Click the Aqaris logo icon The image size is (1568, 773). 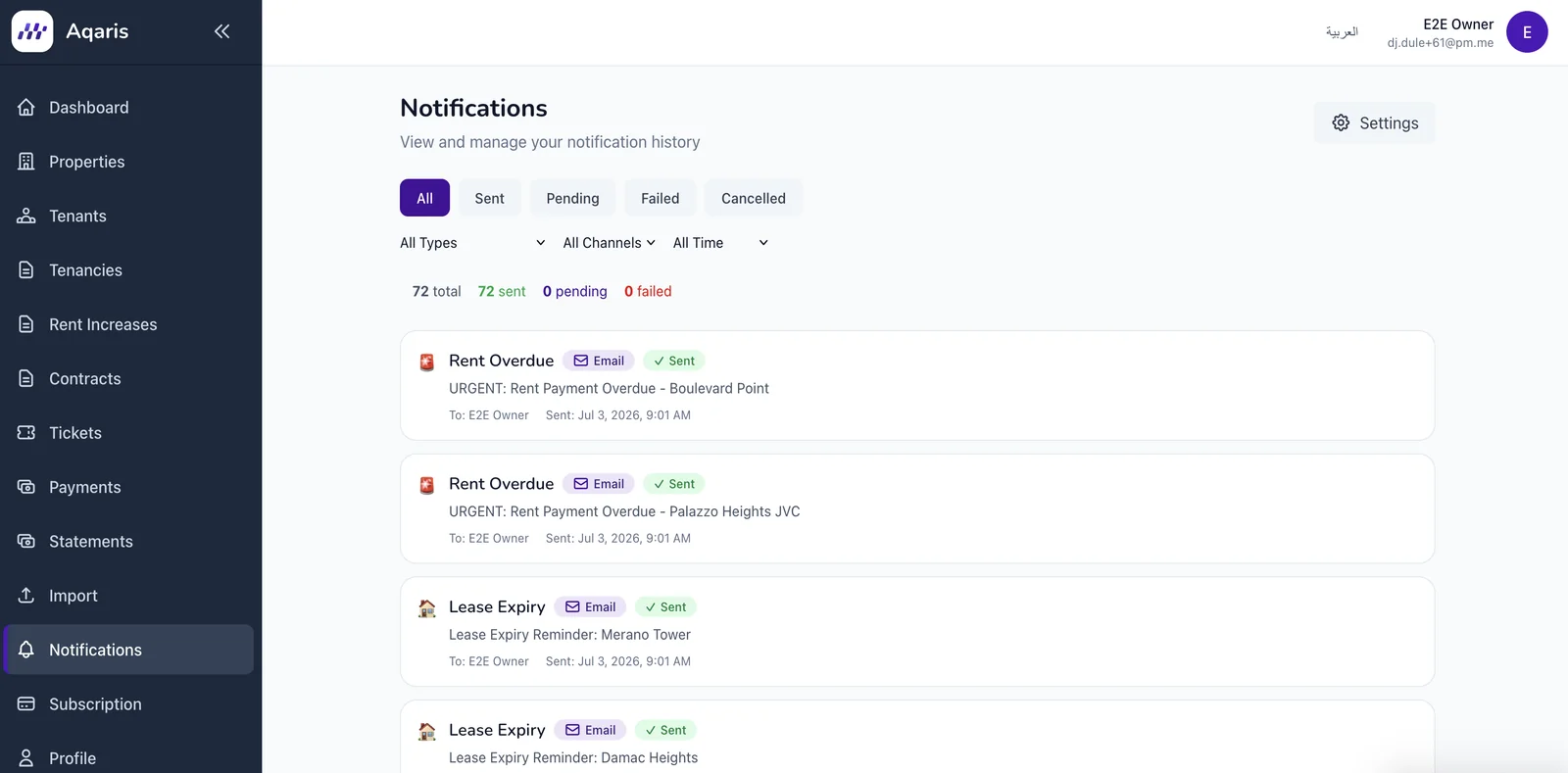click(x=32, y=31)
